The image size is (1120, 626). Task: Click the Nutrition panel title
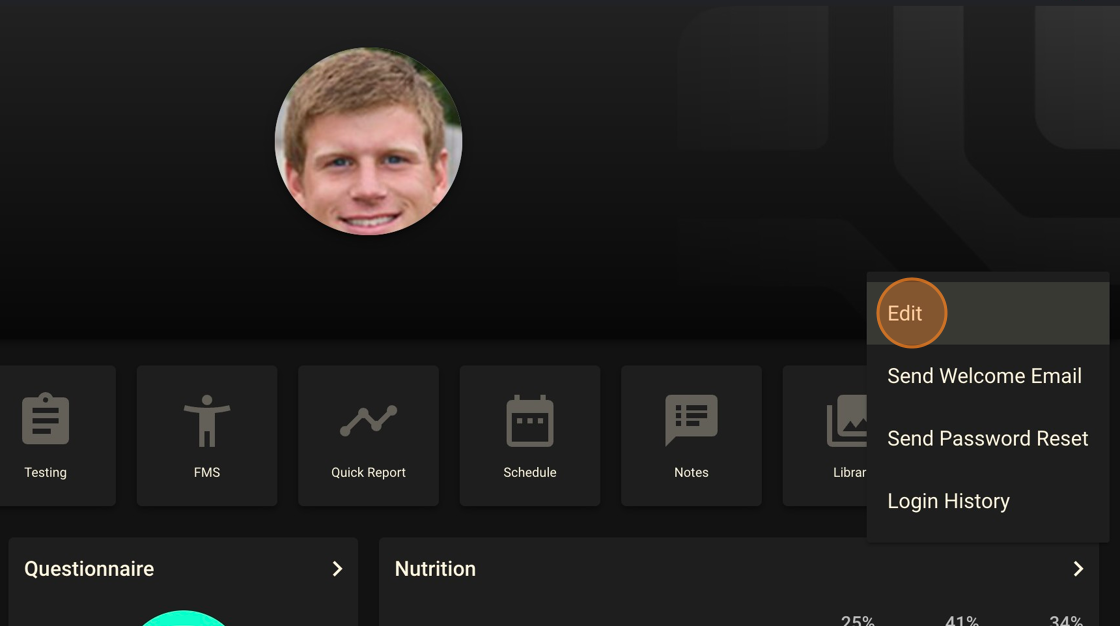(x=435, y=568)
